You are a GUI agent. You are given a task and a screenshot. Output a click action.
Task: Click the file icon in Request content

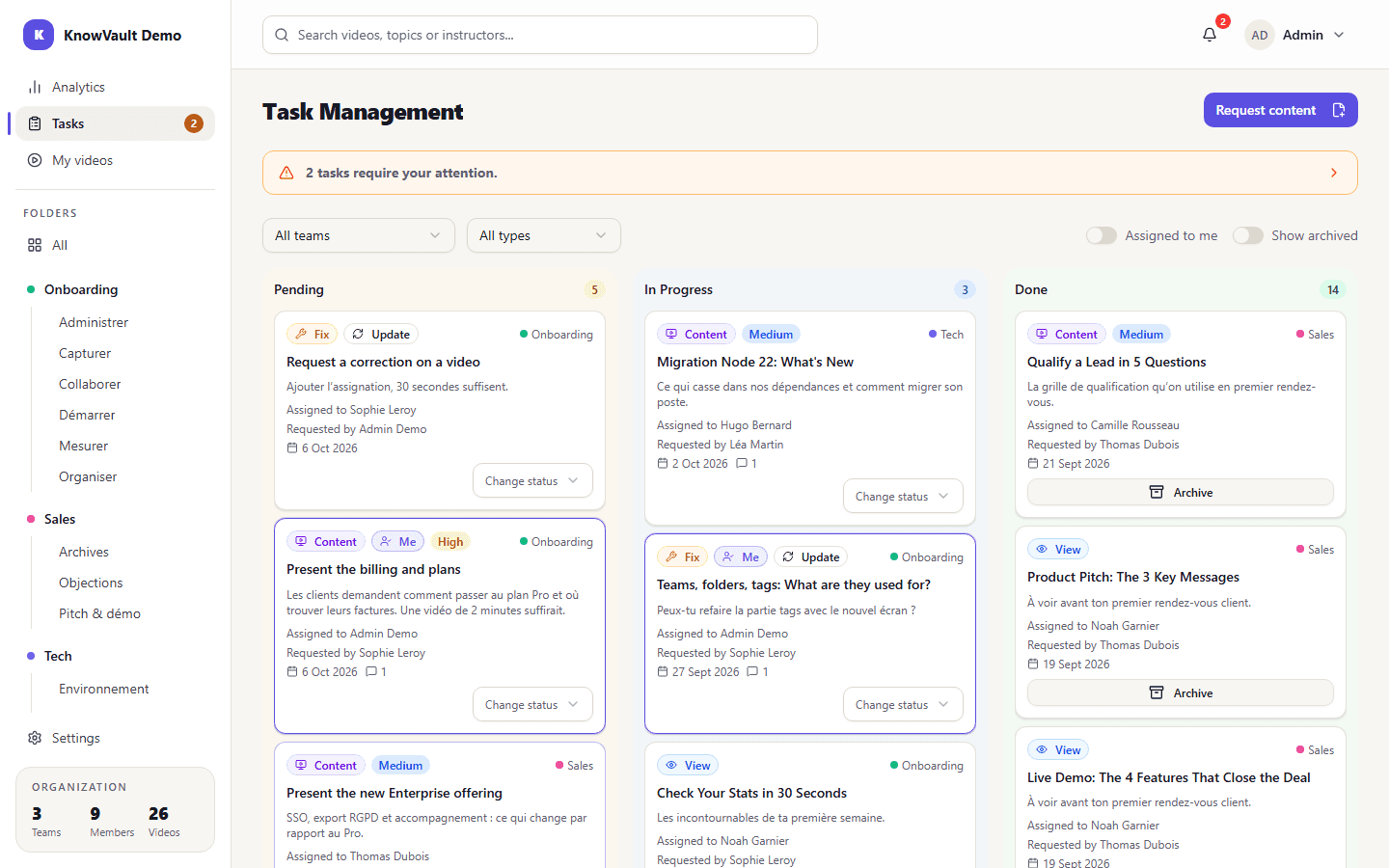tap(1339, 110)
